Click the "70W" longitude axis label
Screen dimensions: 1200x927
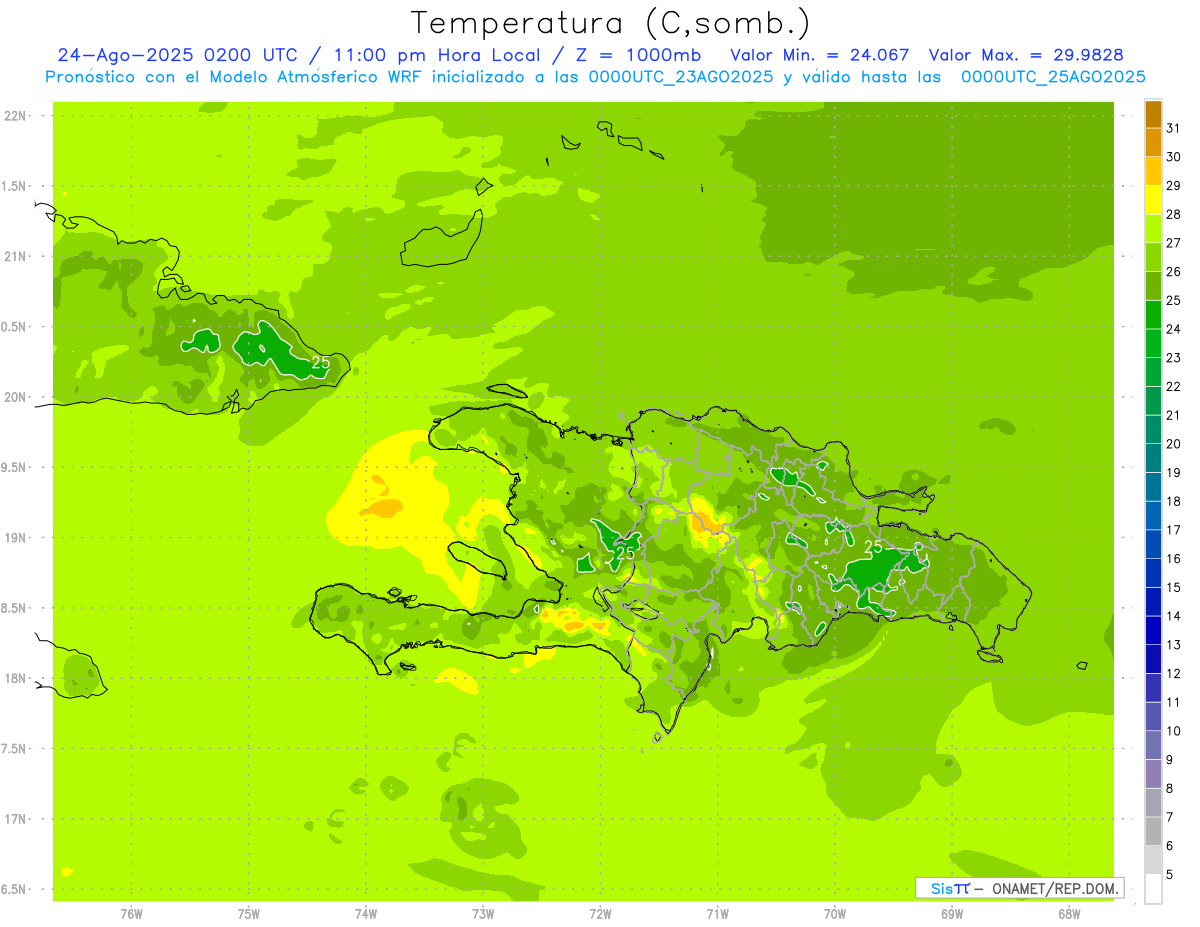click(835, 914)
